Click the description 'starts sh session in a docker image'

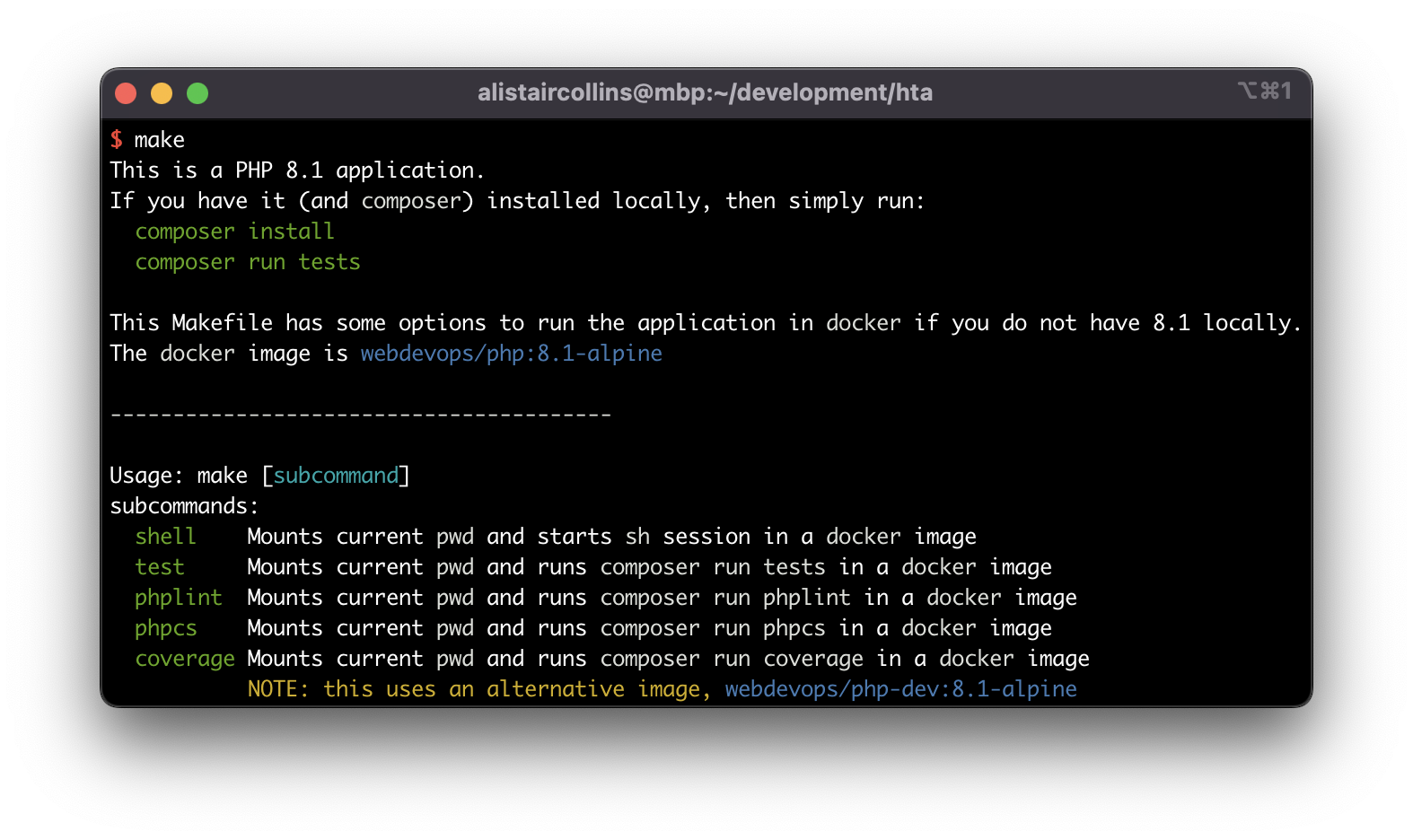pos(757,537)
